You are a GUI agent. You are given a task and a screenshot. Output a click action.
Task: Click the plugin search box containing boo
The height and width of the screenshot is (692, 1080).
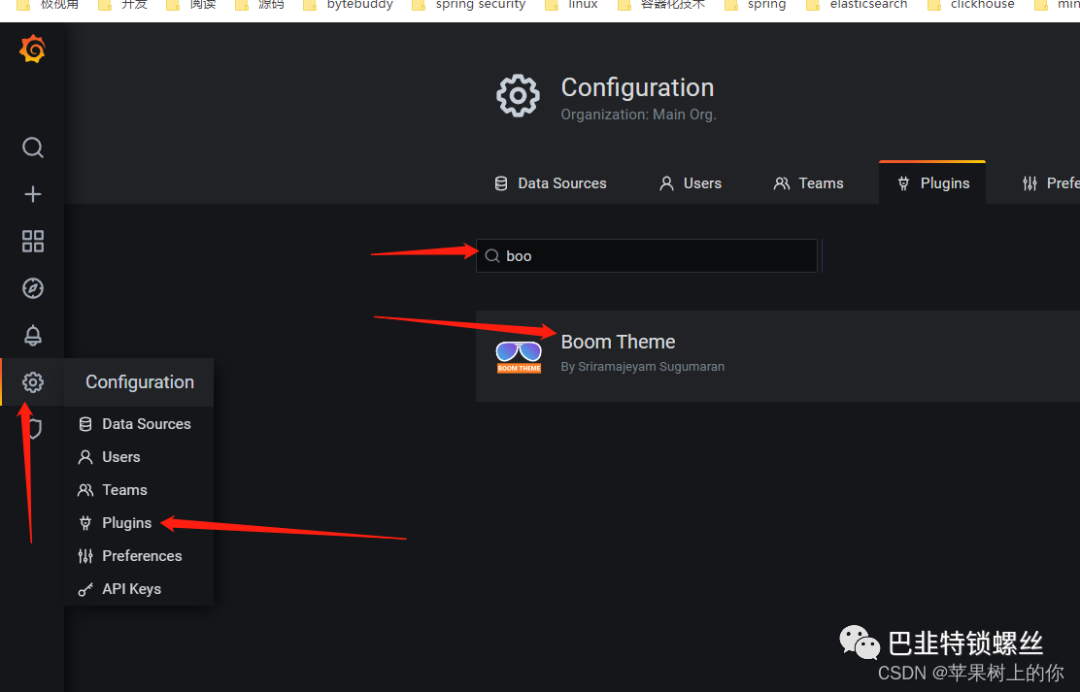647,255
